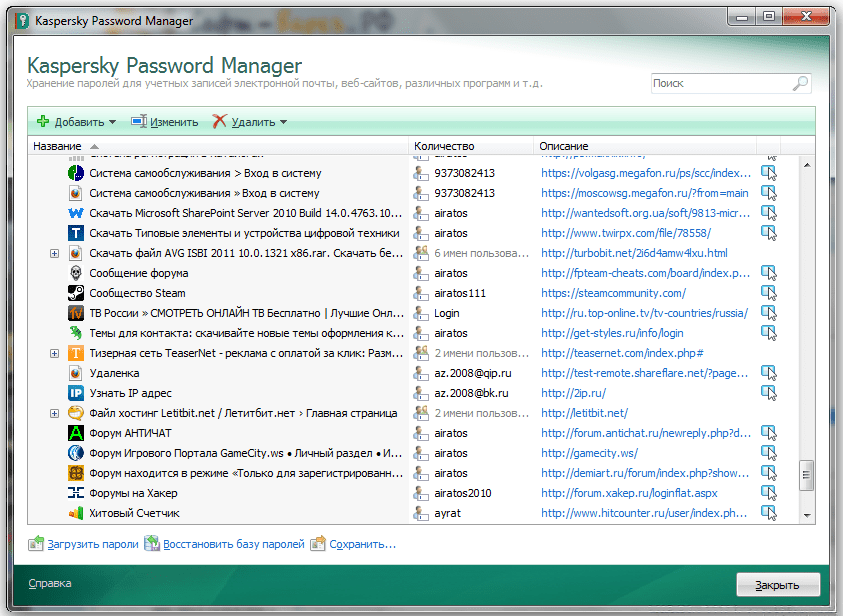The height and width of the screenshot is (616, 843).
Task: Click the Закрыть button
Action: click(778, 585)
